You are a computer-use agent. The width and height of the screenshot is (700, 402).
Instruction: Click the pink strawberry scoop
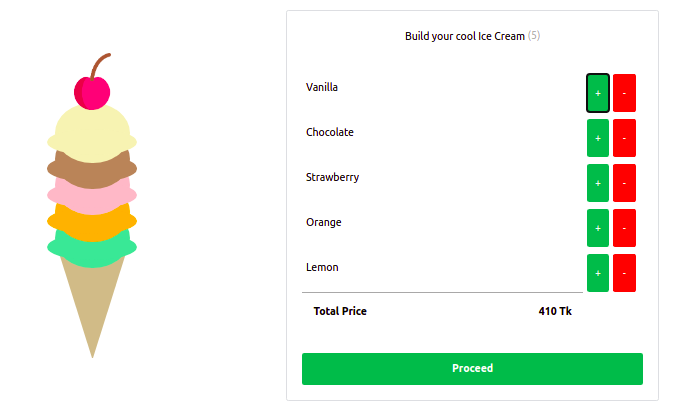tap(91, 191)
